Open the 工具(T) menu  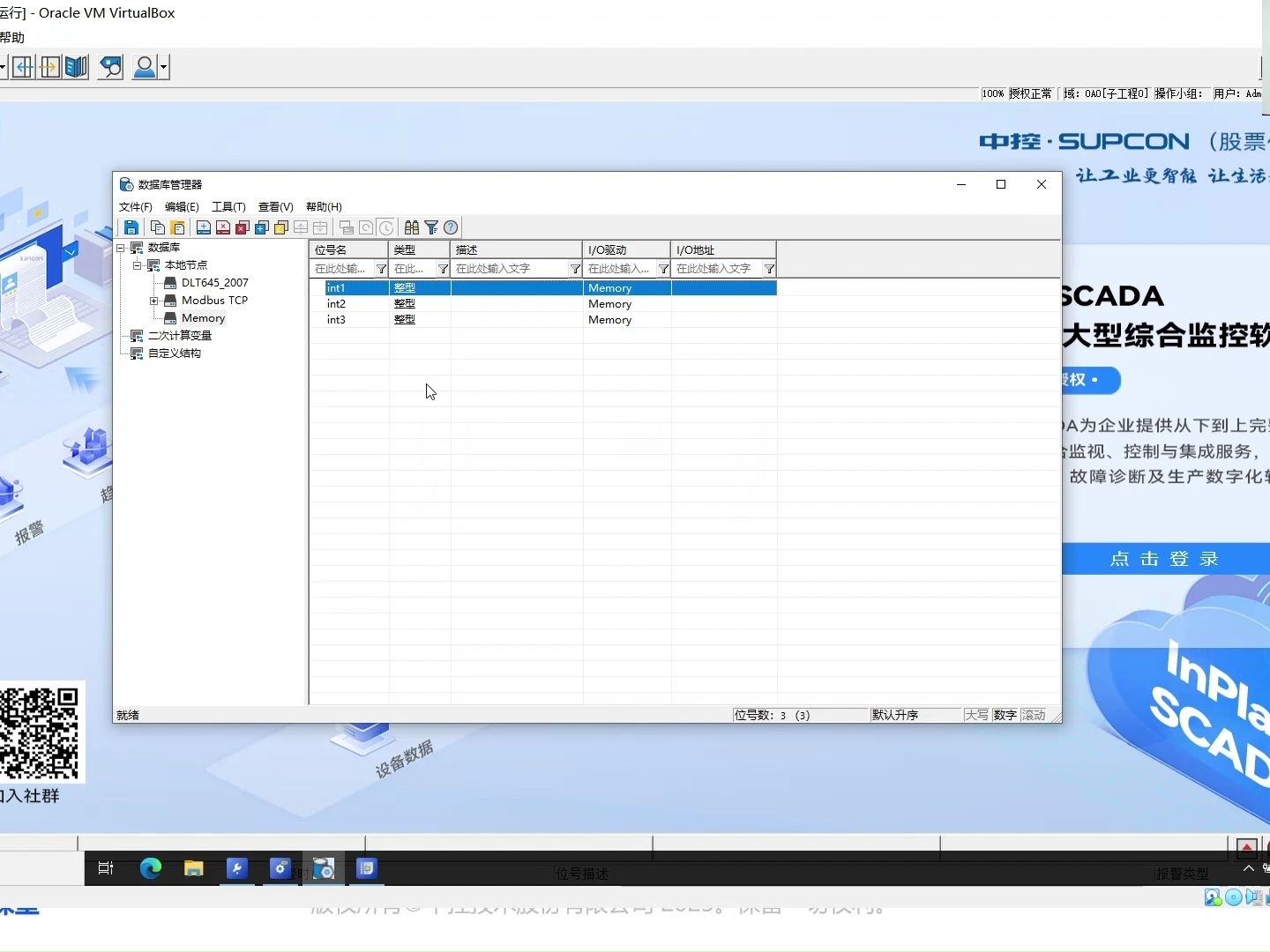(x=228, y=207)
